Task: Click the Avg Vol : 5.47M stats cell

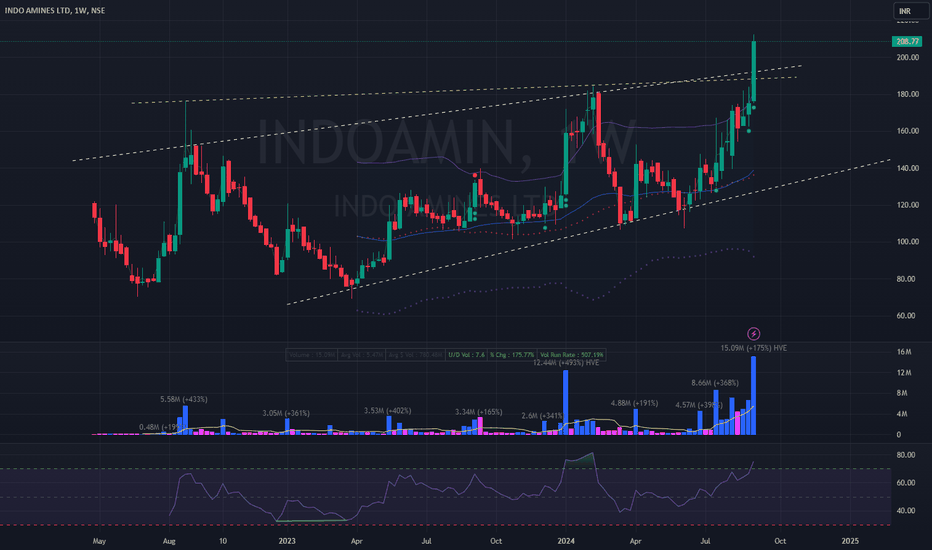Action: tap(360, 355)
